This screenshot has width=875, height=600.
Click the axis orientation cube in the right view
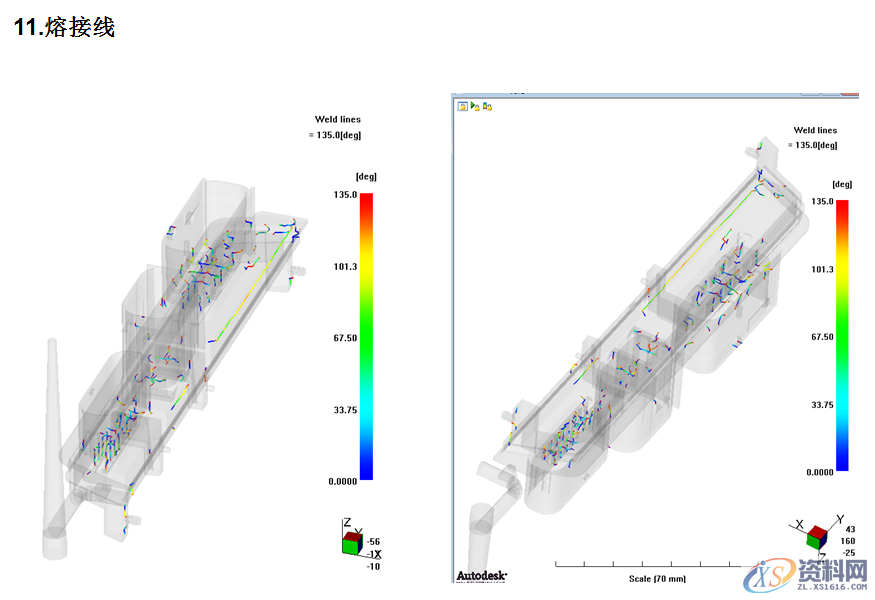[816, 537]
